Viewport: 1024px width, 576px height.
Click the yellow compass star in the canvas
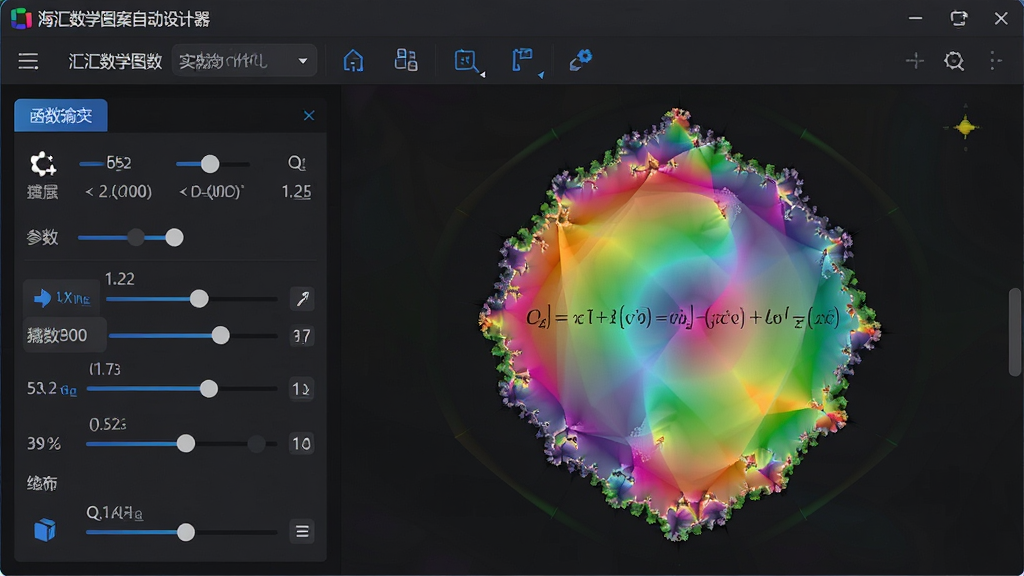pyautogui.click(x=965, y=127)
